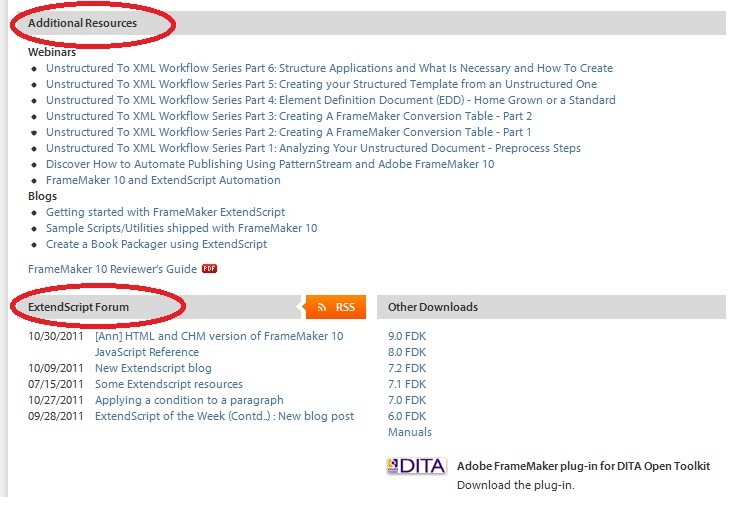Open Conversion Table Part 2 webinar
This screenshot has width=736, height=507.
point(288,116)
